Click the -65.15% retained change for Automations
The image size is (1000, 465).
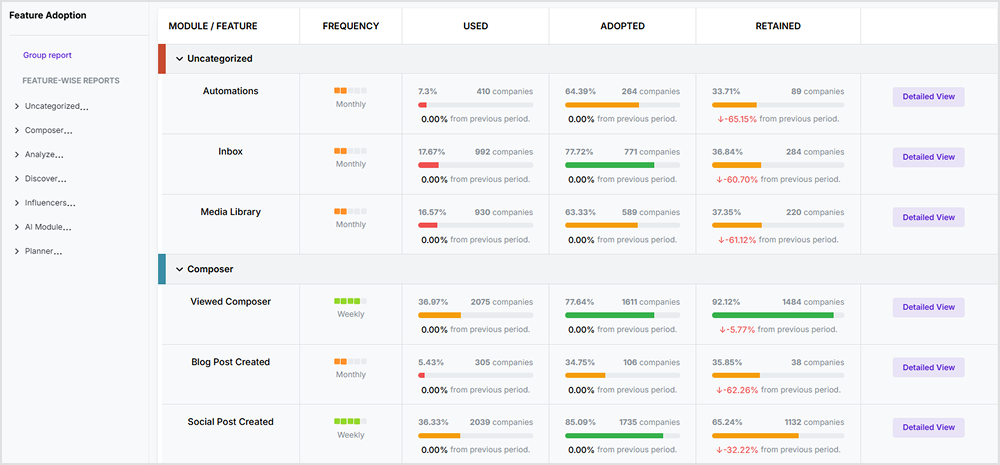[x=737, y=119]
